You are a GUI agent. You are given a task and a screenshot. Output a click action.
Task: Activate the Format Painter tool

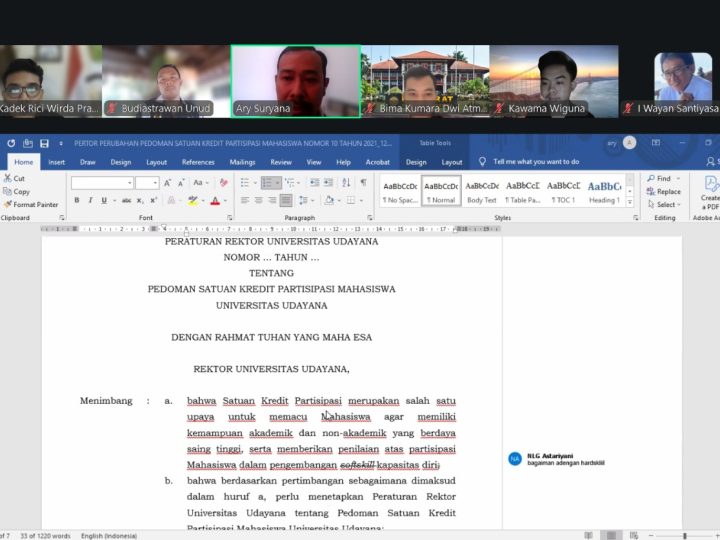31,204
